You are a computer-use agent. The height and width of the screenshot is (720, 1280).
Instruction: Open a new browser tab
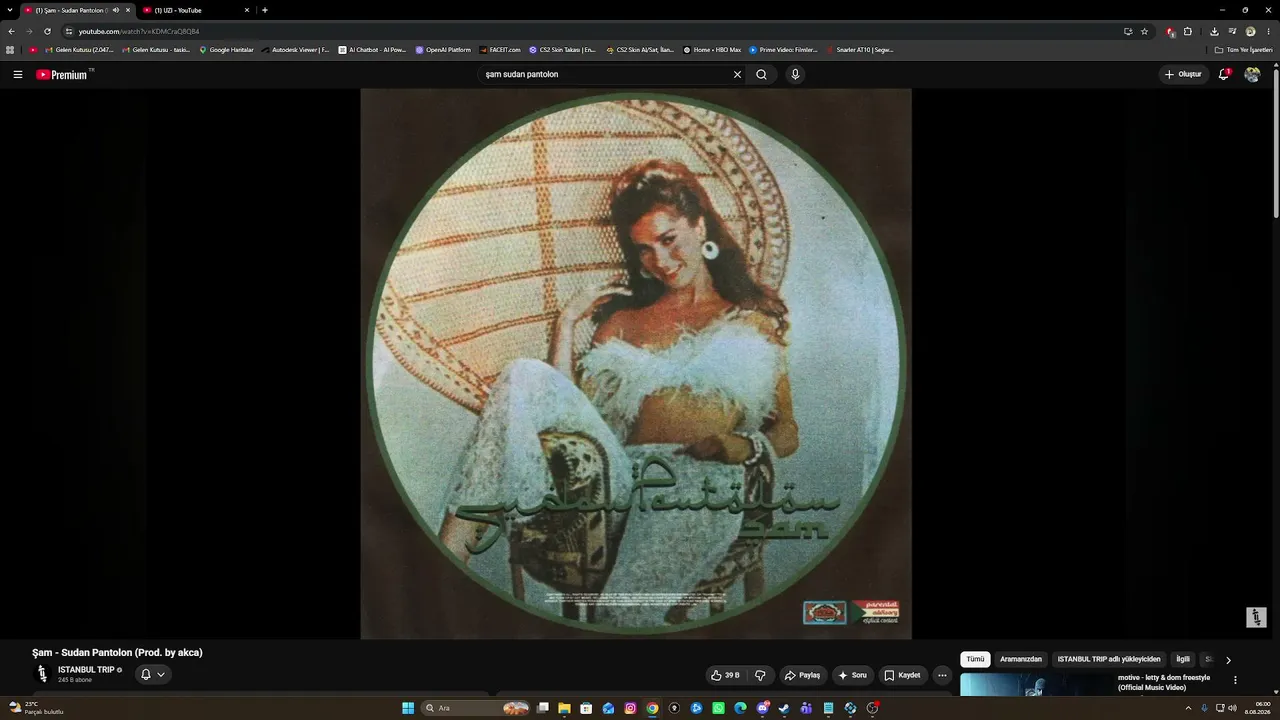pos(265,10)
